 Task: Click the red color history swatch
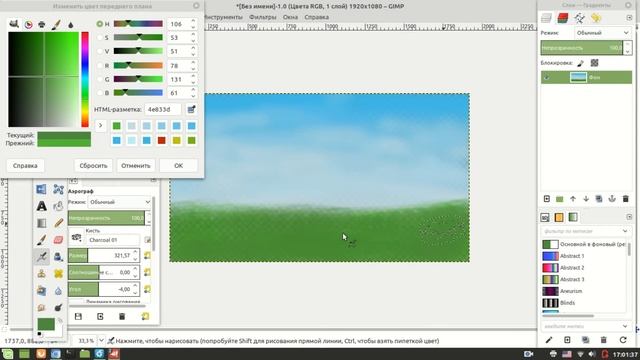[162, 140]
